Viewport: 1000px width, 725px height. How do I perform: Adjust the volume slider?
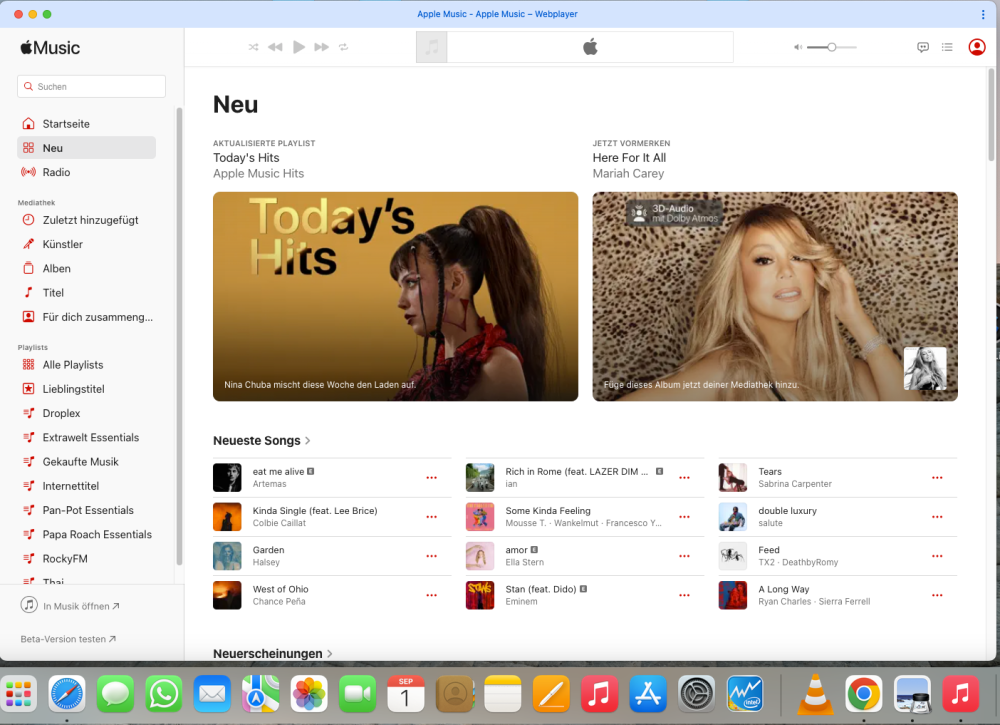(832, 47)
